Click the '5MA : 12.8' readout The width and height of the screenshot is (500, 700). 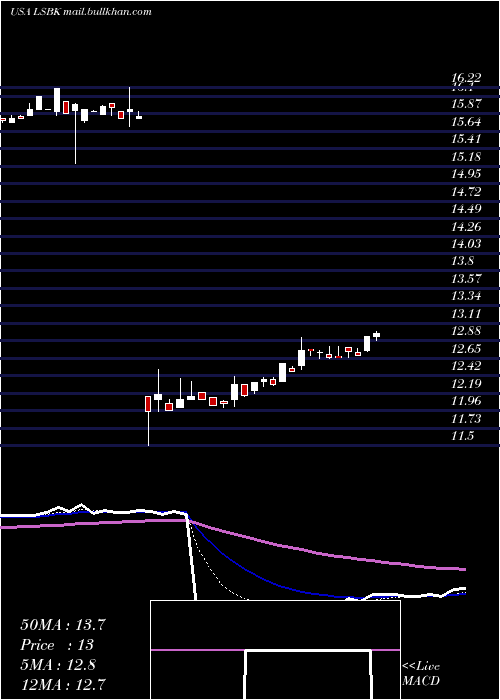pos(58,665)
